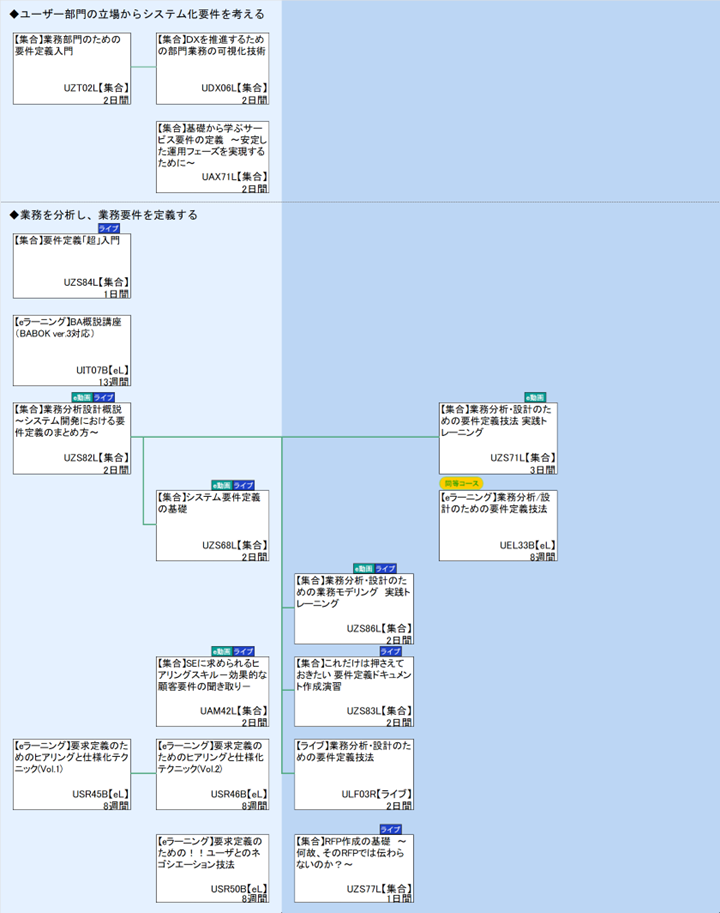Click the e動画 badge above UZS71L course

(x=535, y=397)
